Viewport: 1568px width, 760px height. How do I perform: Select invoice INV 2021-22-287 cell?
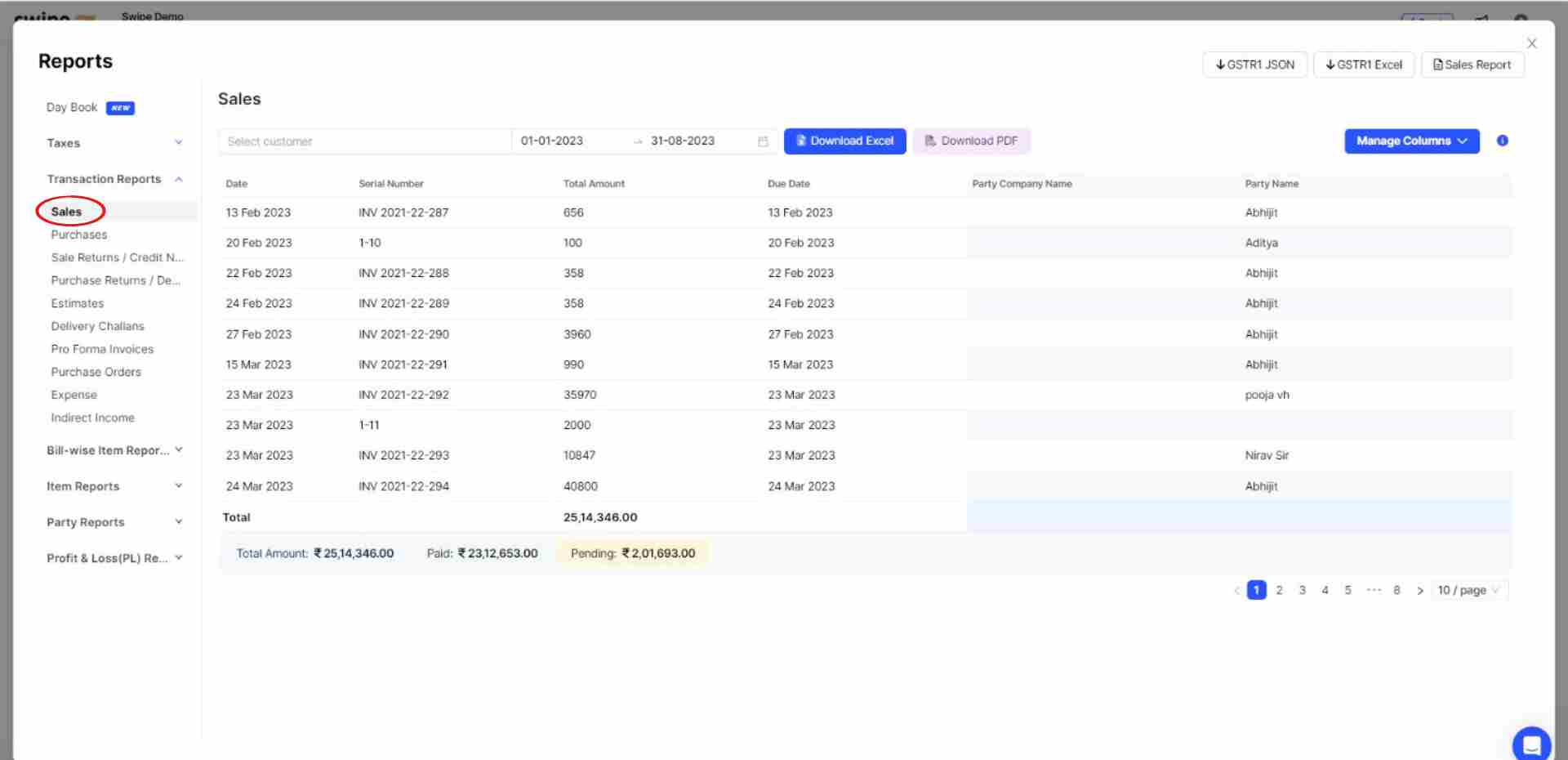click(403, 212)
